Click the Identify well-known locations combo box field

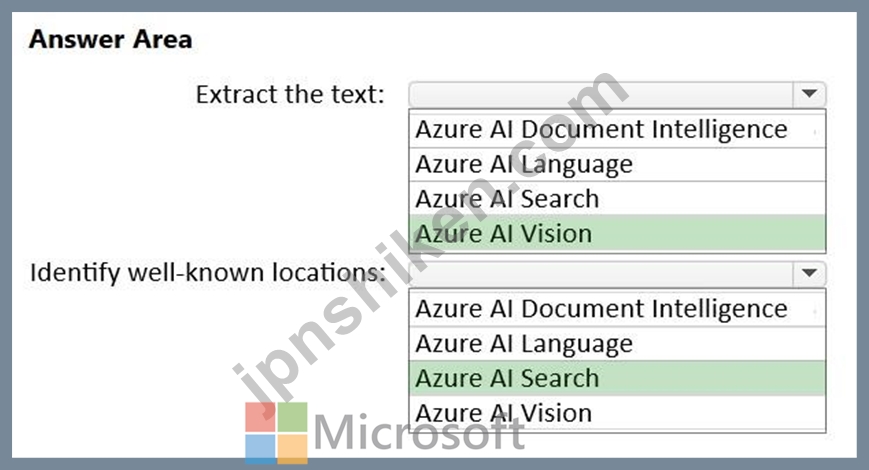click(x=617, y=273)
